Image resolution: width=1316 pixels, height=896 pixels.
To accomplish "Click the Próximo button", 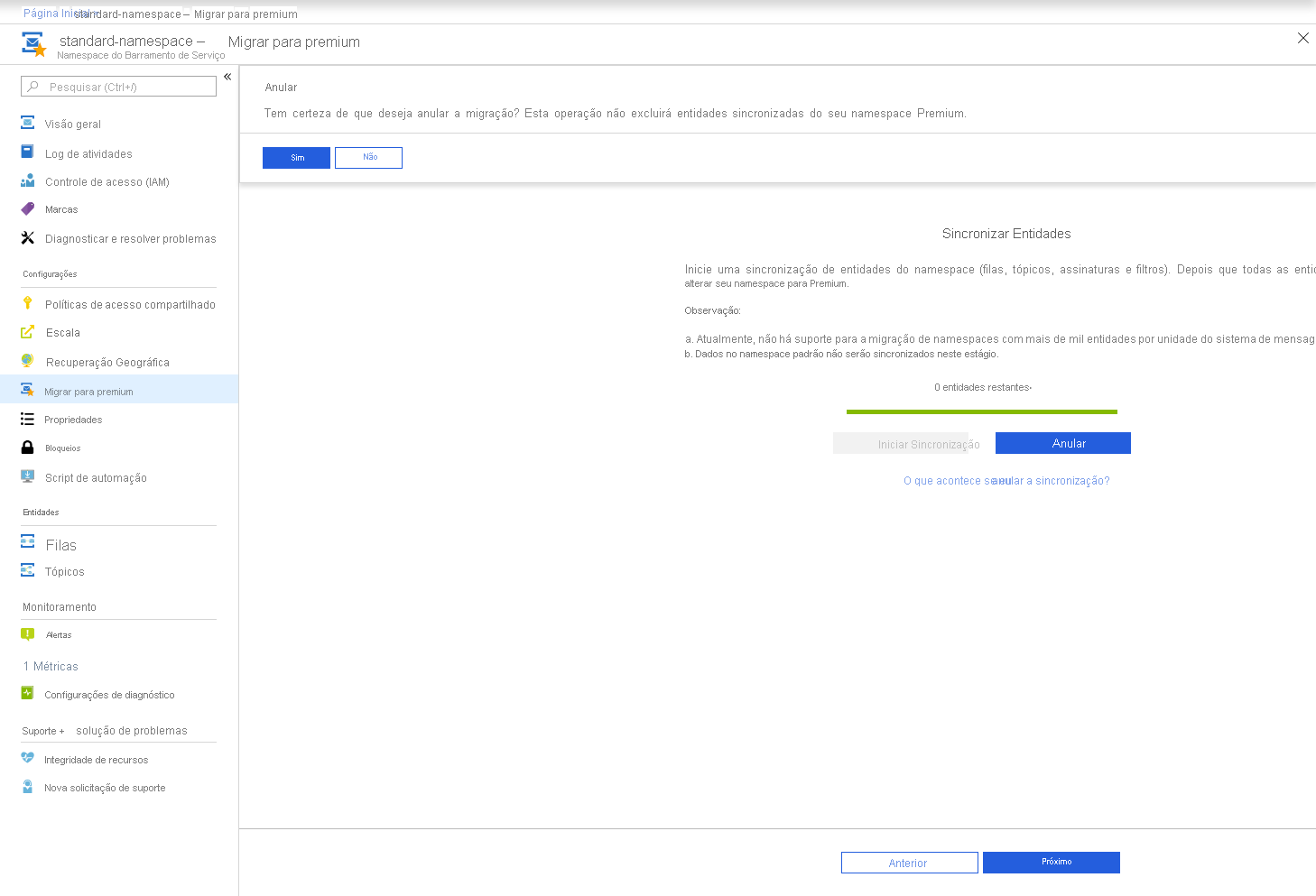I will tap(1052, 863).
